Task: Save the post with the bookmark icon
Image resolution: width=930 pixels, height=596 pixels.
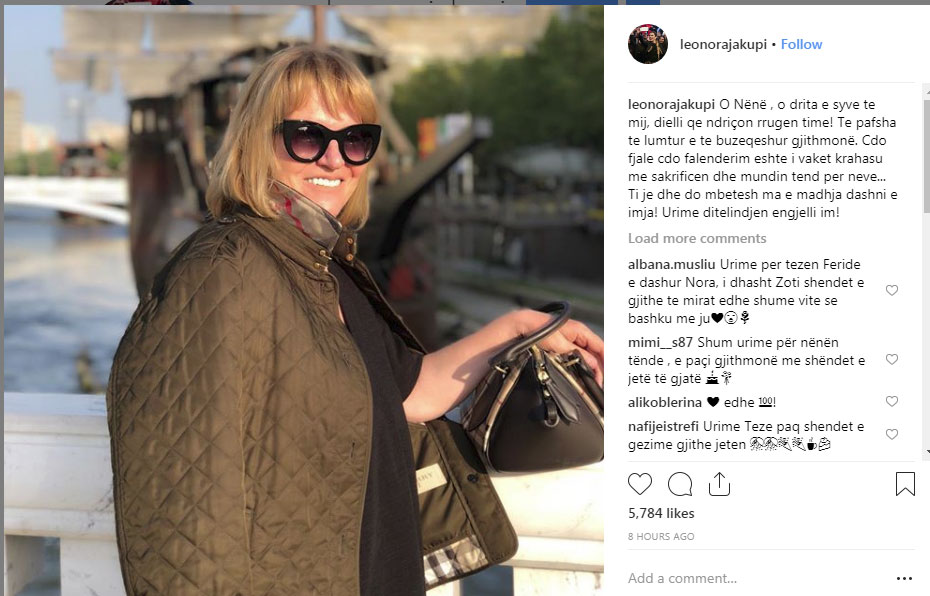Action: click(x=905, y=483)
